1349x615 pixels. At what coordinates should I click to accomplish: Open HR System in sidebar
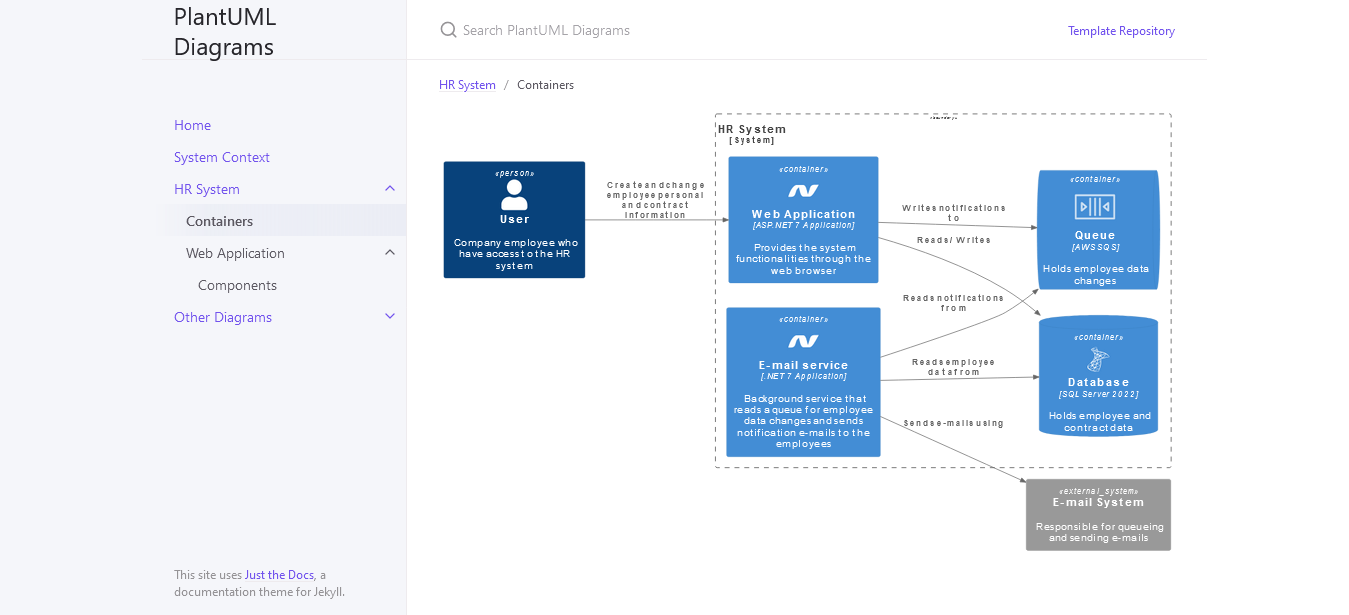(x=207, y=189)
